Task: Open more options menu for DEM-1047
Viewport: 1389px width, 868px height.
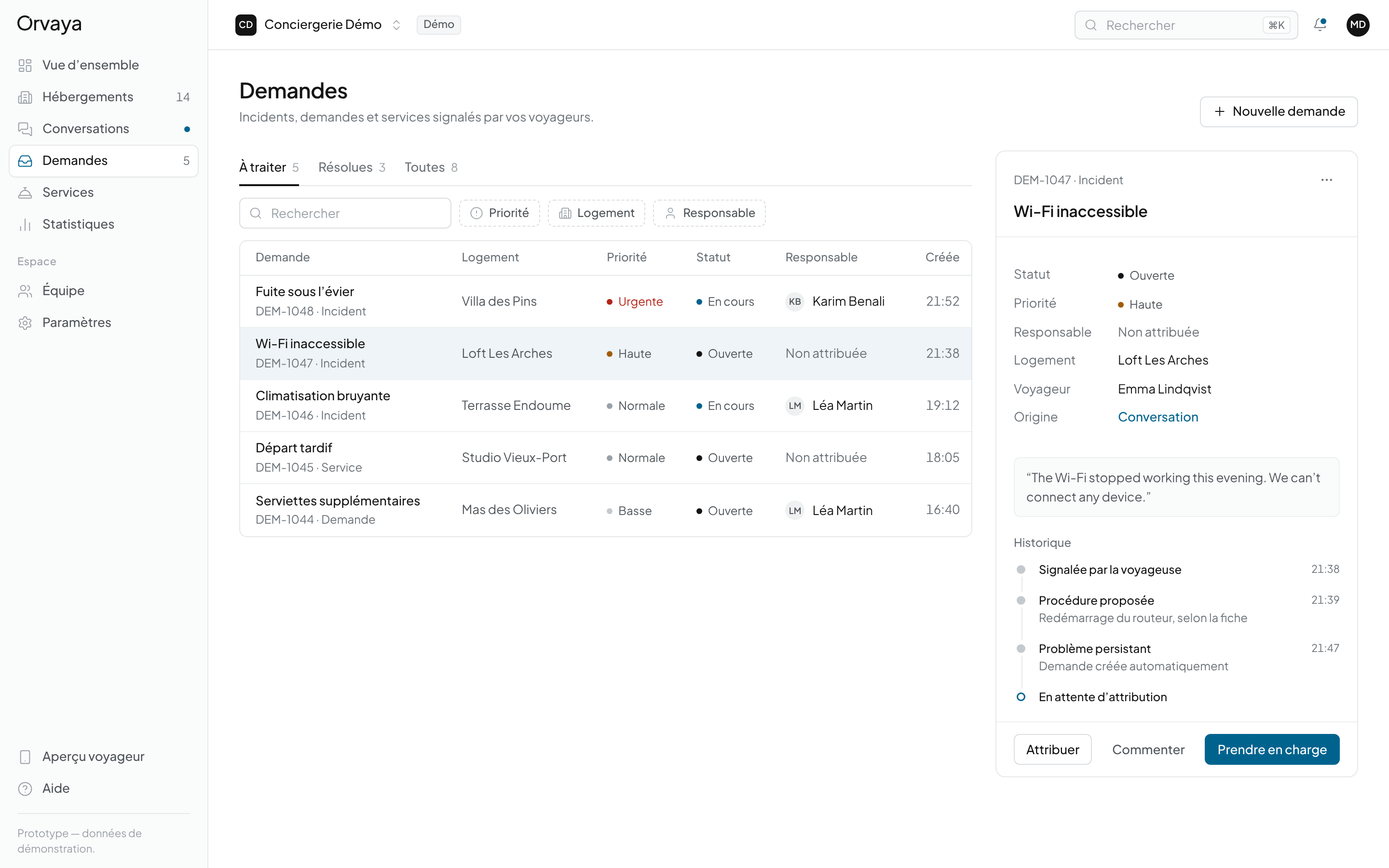Action: 1326,180
